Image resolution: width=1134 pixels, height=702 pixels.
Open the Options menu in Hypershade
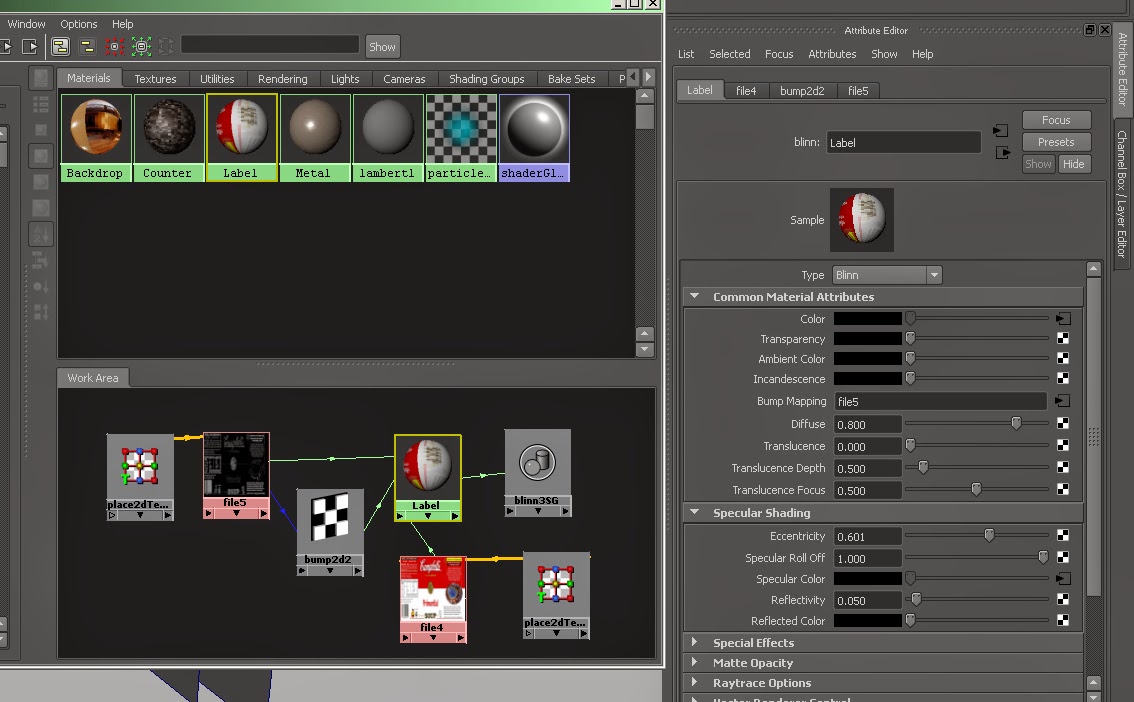tap(78, 23)
